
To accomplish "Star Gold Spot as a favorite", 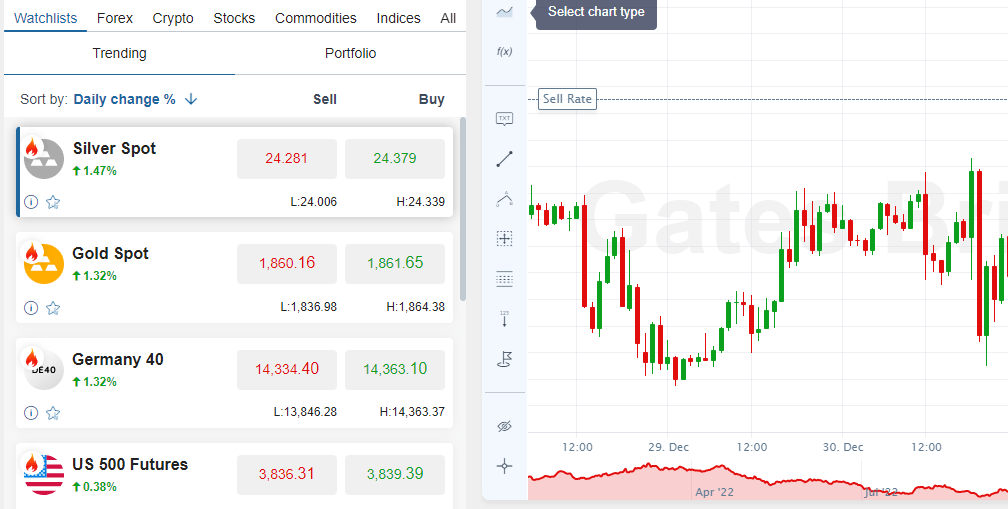I will tap(53, 308).
